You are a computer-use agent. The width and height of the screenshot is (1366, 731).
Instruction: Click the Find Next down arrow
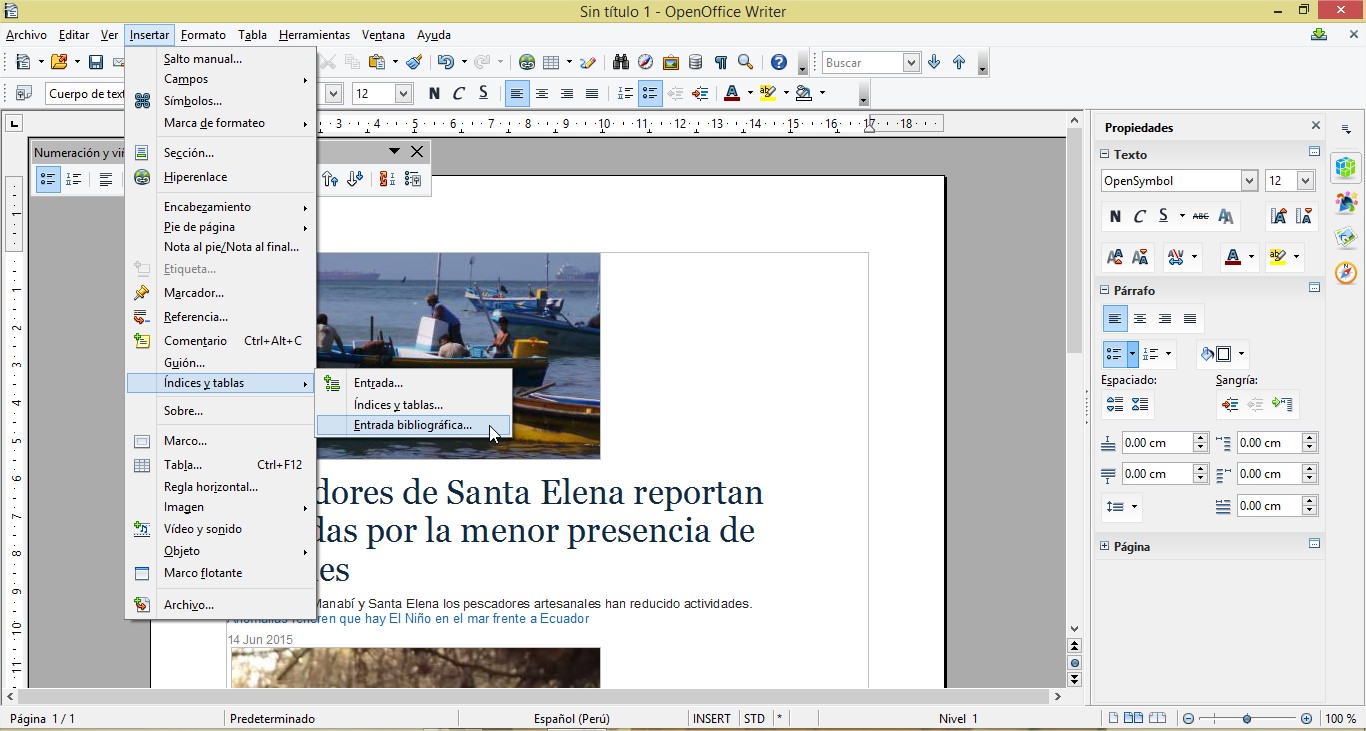(934, 62)
